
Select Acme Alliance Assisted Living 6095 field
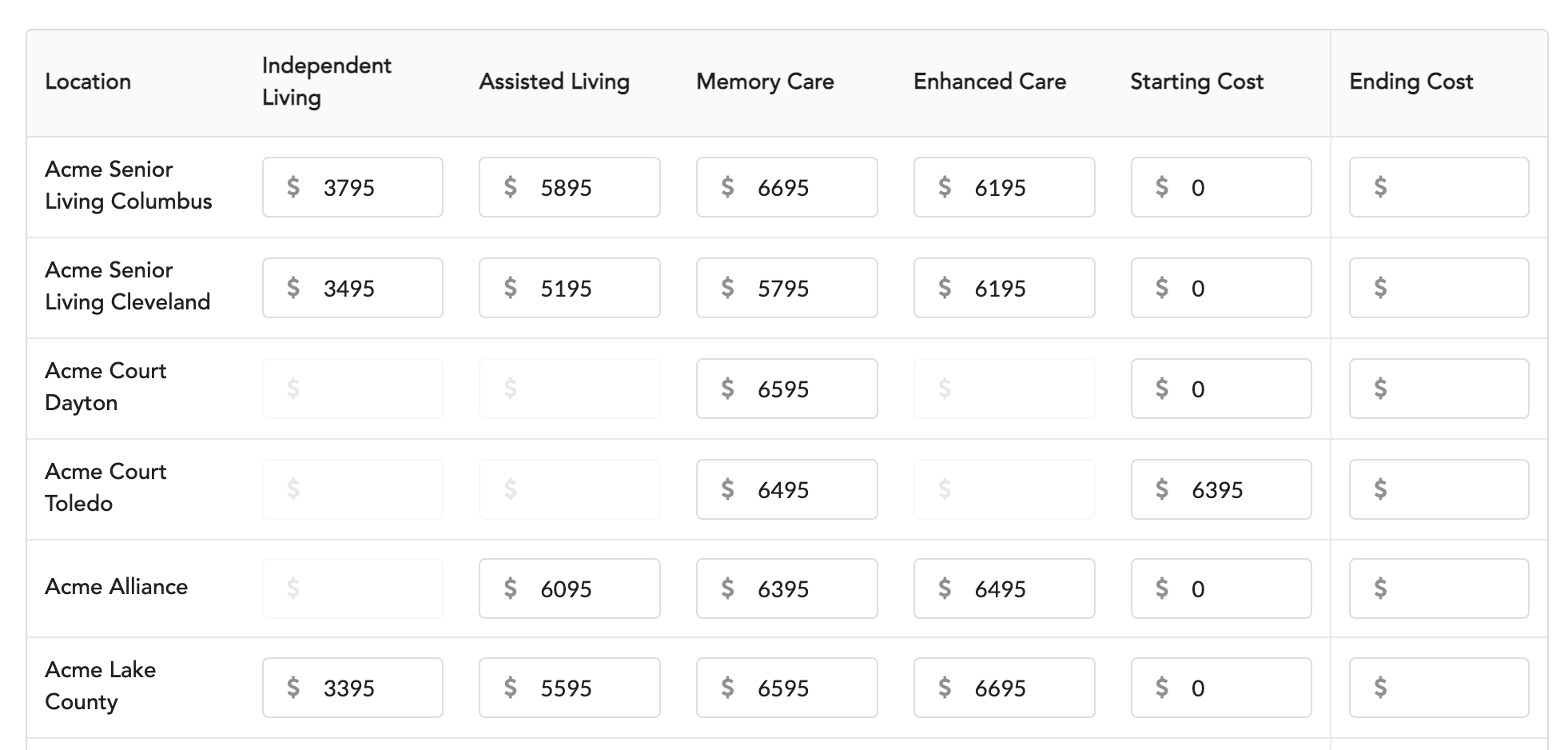point(570,588)
